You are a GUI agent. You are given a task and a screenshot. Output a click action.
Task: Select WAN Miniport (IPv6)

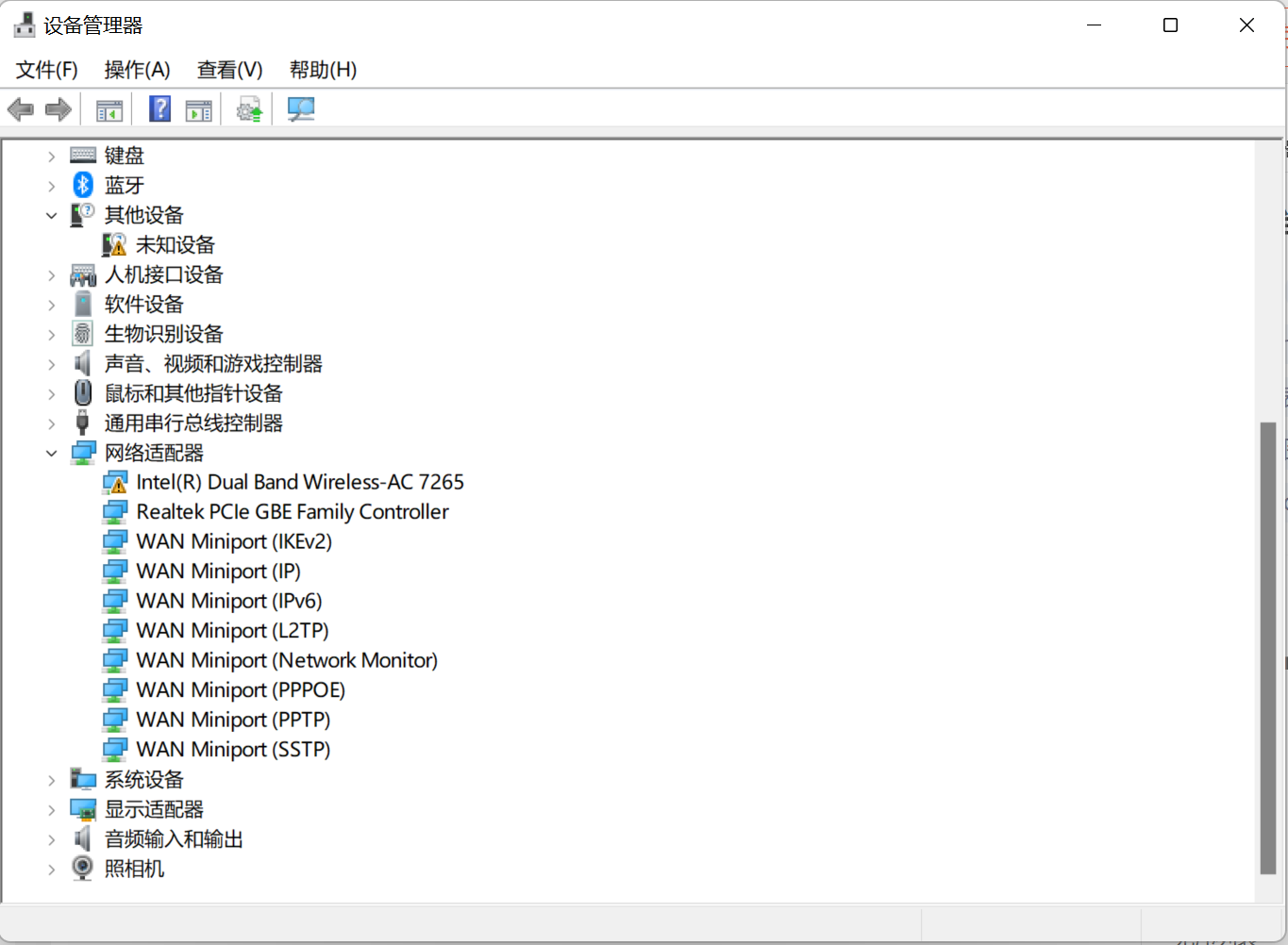229,601
